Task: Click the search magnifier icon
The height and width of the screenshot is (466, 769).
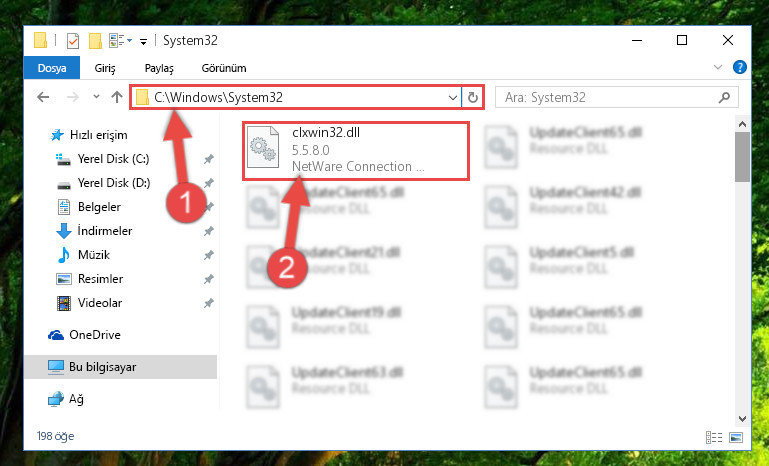Action: 724,97
